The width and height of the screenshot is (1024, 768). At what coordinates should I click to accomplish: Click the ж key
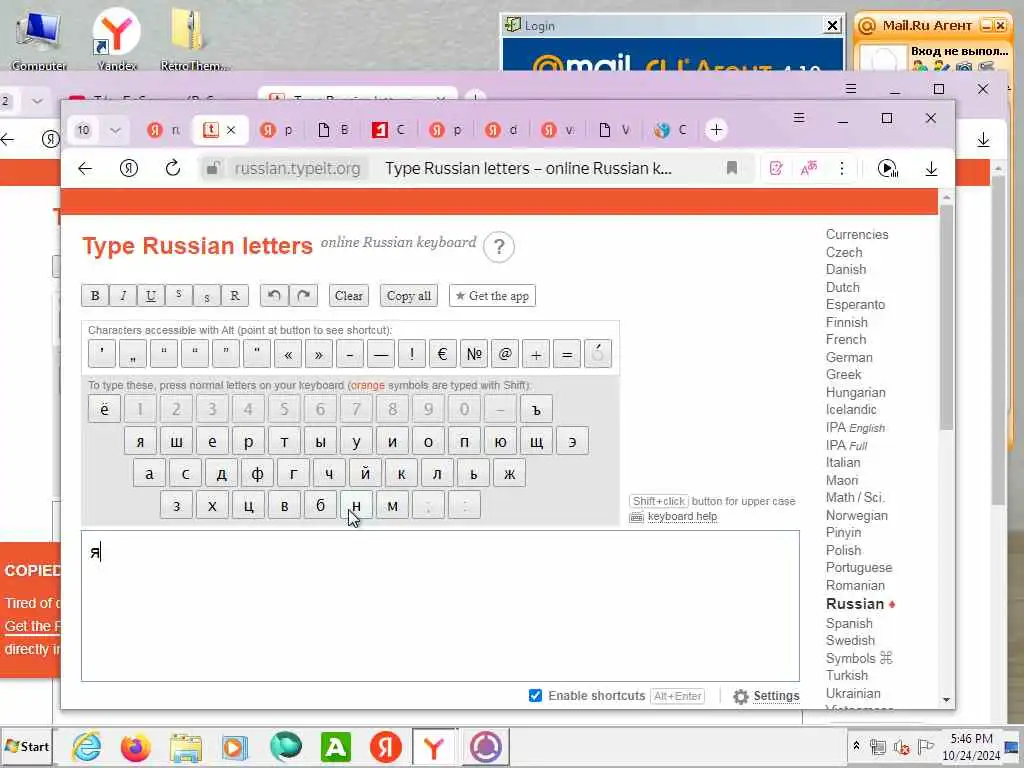509,473
